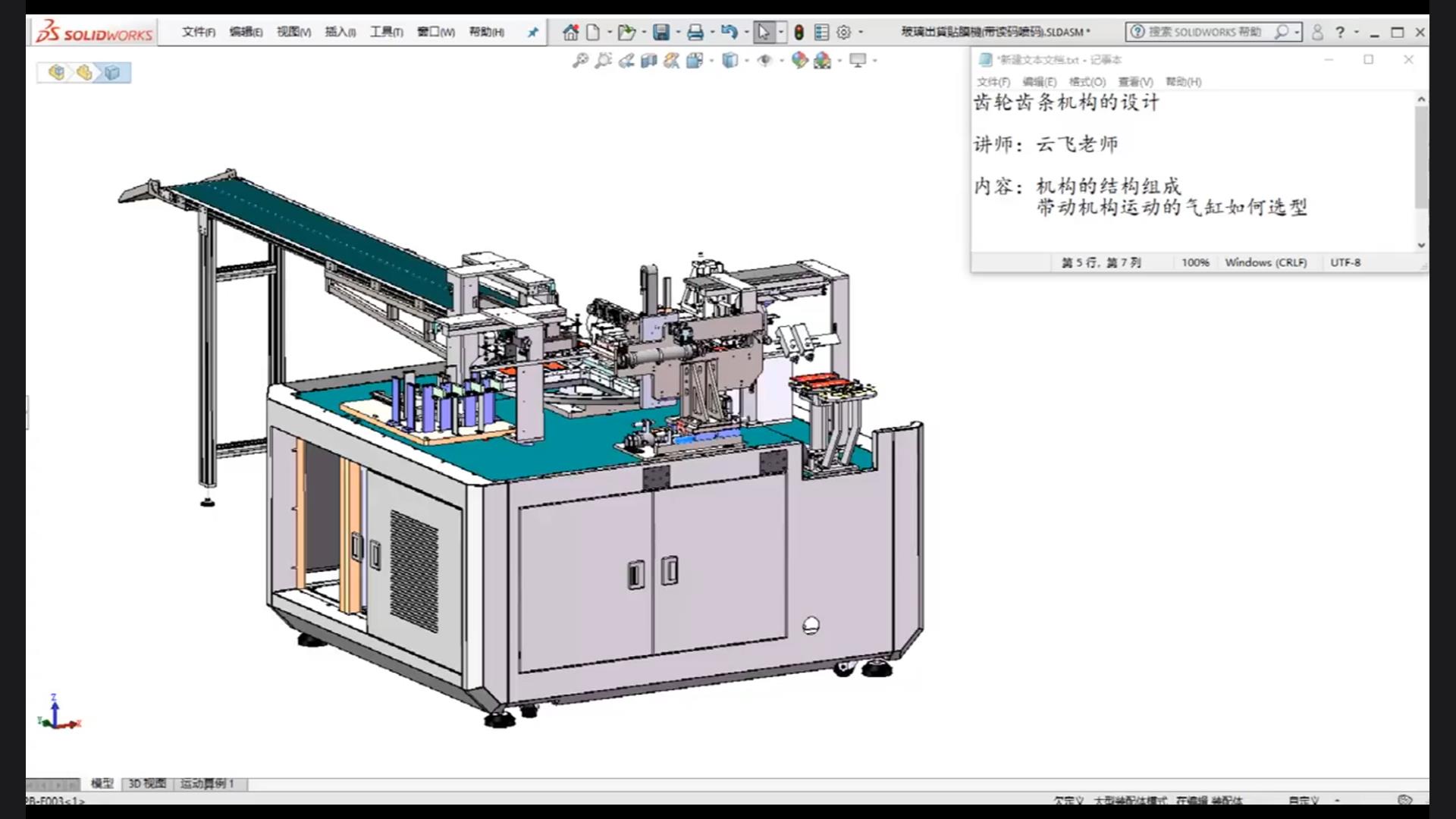
Task: Click Apply Scene icon
Action: pos(822,60)
